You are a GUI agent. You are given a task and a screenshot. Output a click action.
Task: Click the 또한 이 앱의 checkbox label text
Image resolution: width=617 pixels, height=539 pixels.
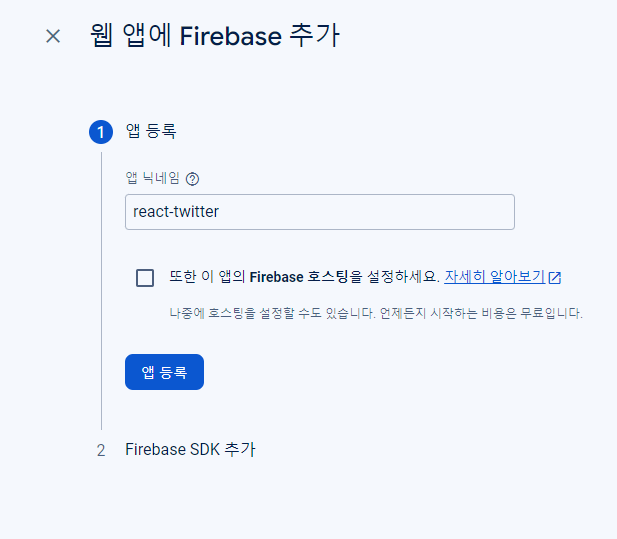coord(207,277)
